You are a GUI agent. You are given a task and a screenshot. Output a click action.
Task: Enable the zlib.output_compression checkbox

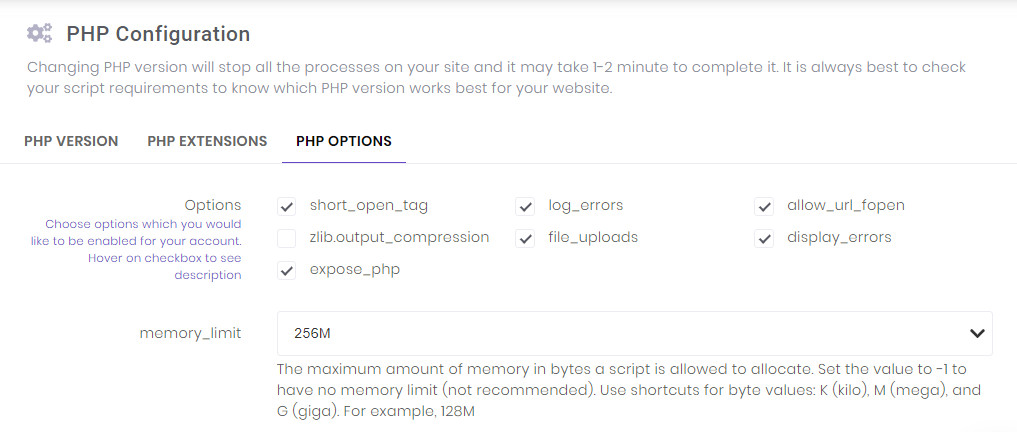287,238
